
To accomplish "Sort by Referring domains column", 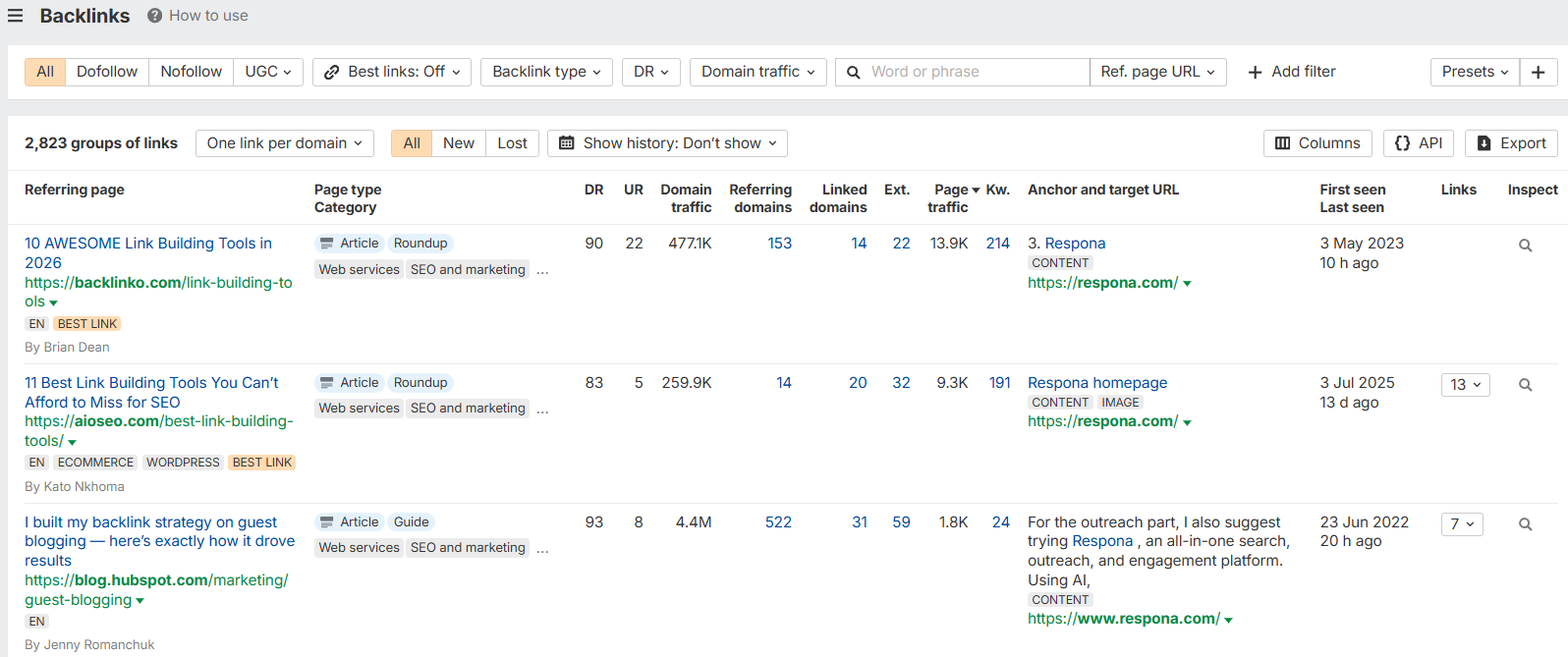I will [760, 198].
